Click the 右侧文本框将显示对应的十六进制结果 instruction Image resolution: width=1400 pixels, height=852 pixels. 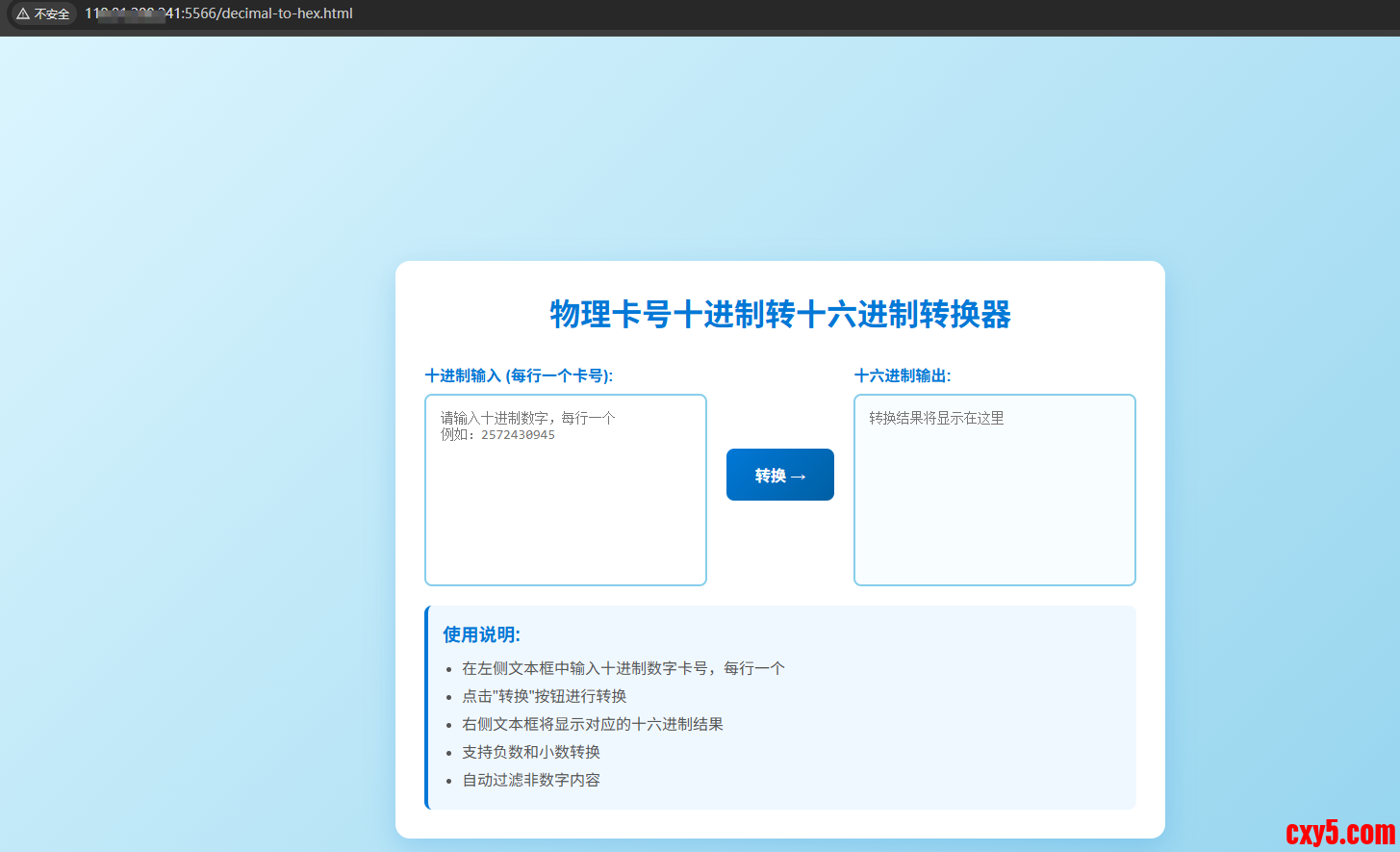click(x=592, y=724)
